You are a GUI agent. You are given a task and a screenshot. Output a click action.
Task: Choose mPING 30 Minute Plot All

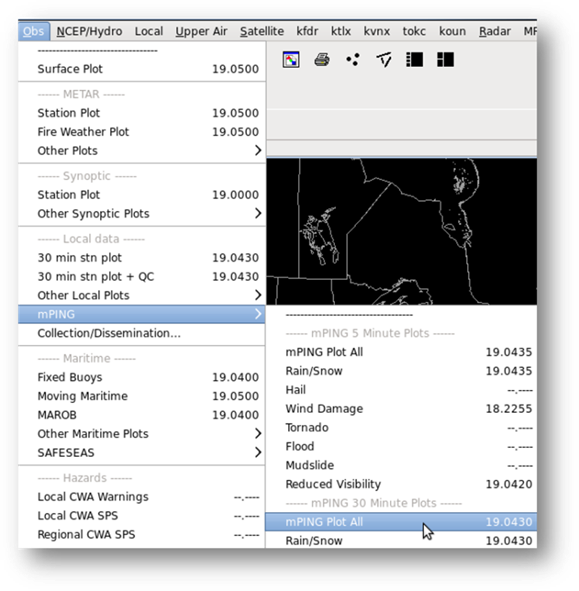(x=401, y=522)
